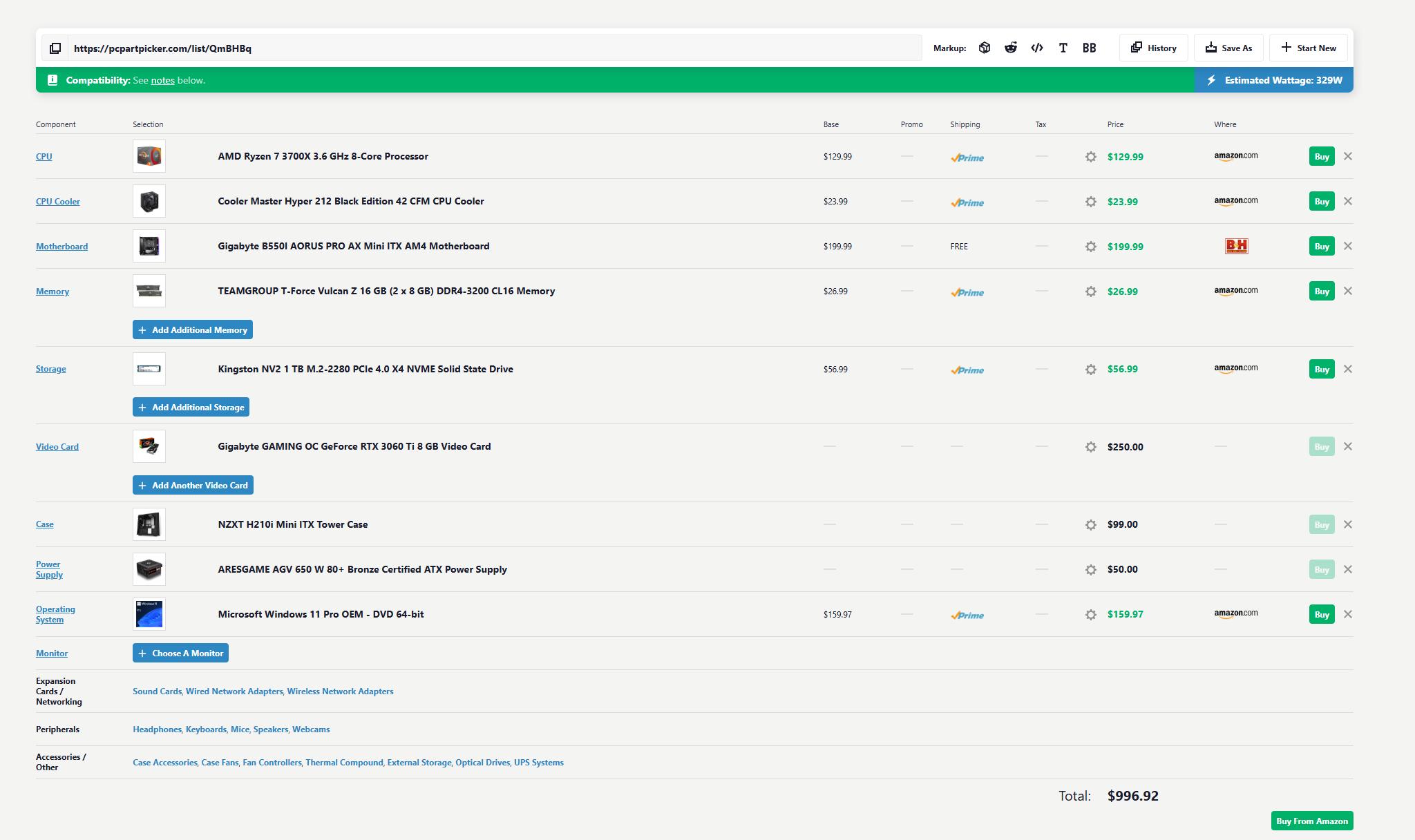Remove the Cooler Master Hyper 212 cooler
Image resolution: width=1415 pixels, height=840 pixels.
(1348, 201)
